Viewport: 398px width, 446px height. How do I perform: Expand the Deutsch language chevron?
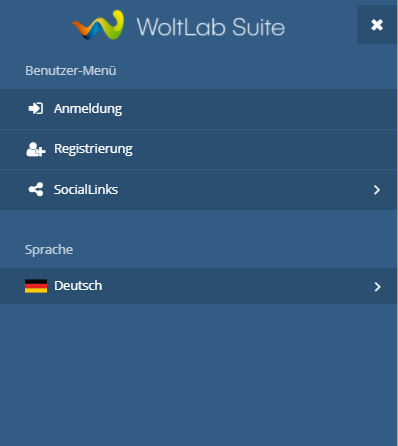click(377, 287)
